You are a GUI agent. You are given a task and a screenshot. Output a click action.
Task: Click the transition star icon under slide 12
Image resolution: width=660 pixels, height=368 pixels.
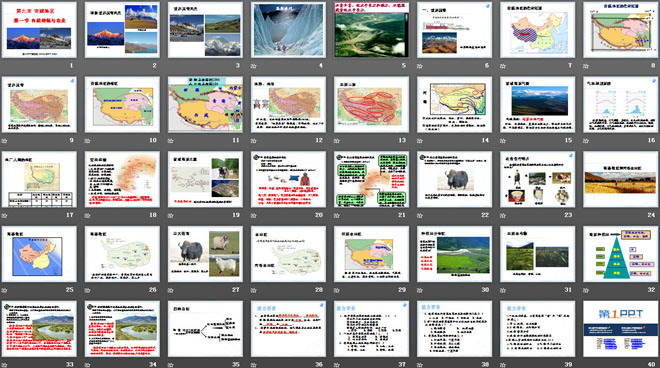click(254, 141)
